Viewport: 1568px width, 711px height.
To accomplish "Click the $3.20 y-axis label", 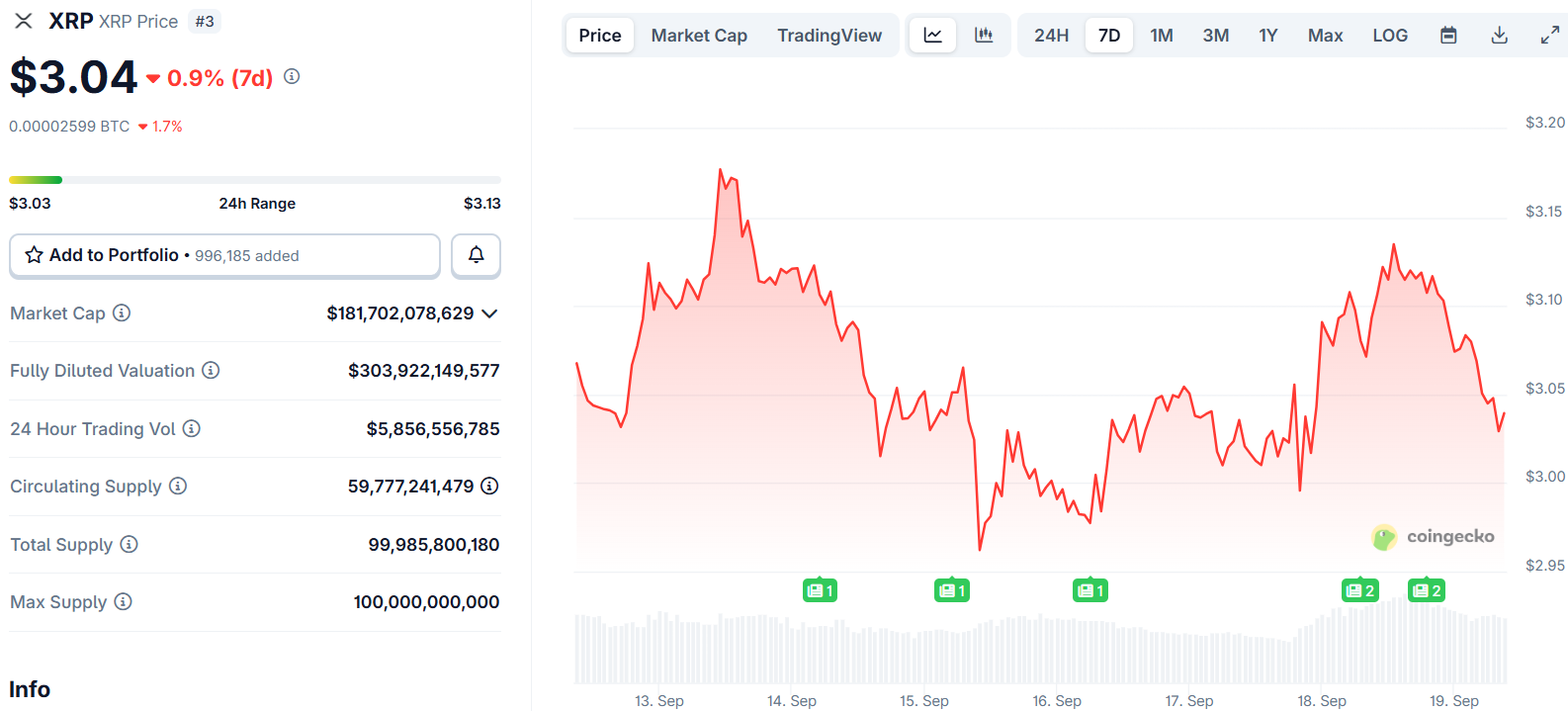I will coord(1545,123).
